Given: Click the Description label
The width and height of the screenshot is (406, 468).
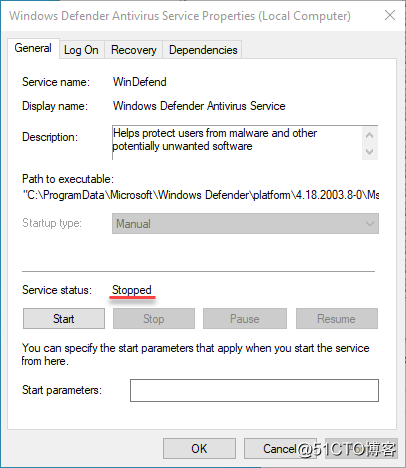Looking at the screenshot, I should pos(50,137).
